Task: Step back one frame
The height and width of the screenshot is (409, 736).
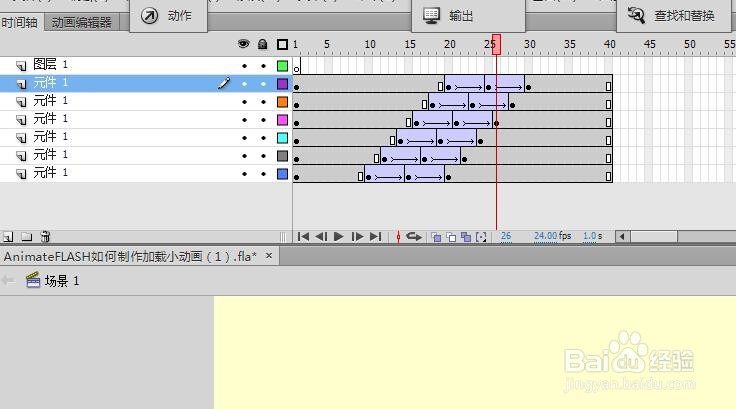Action: (321, 237)
